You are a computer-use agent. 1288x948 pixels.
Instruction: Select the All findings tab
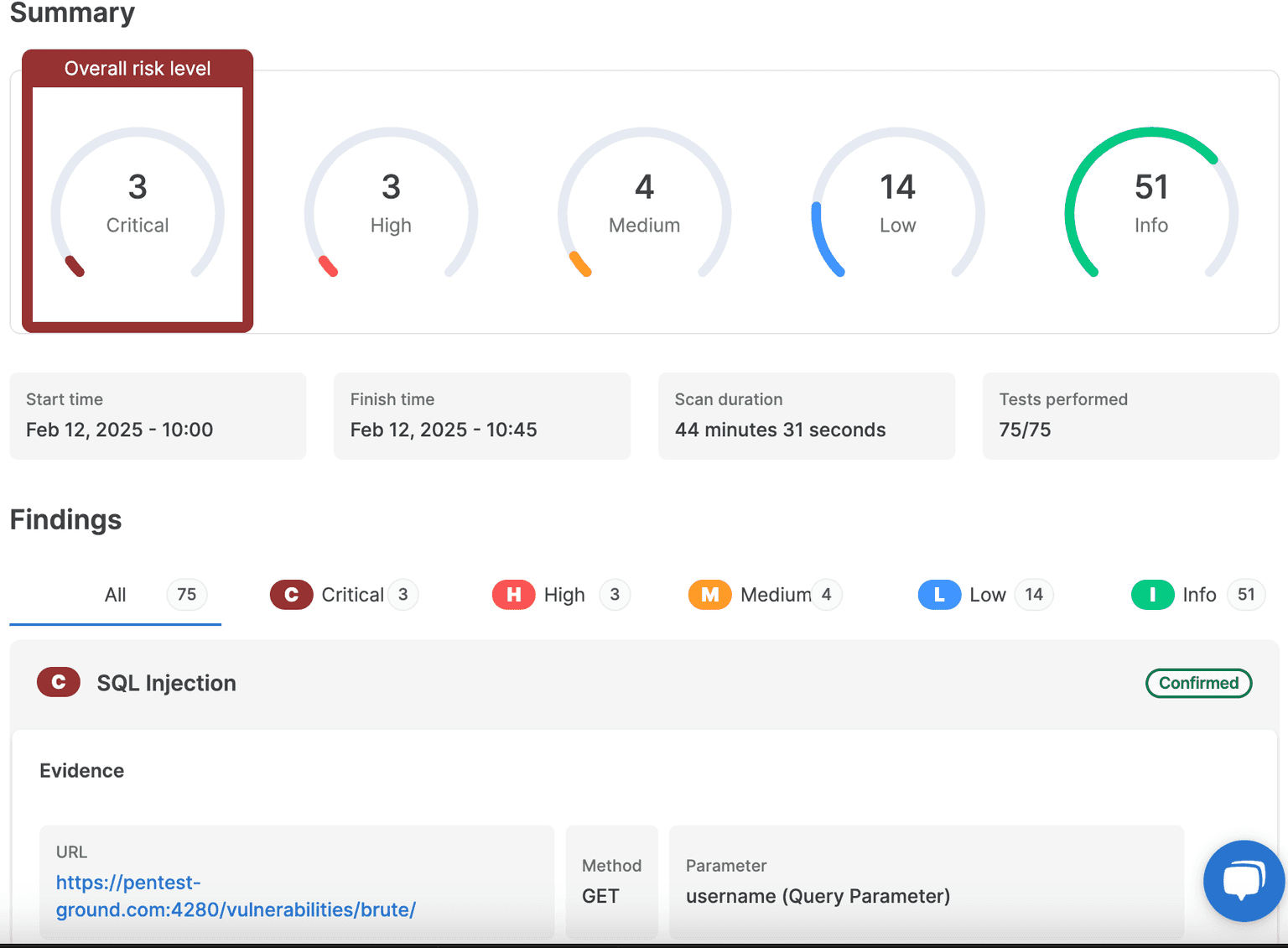tap(116, 595)
